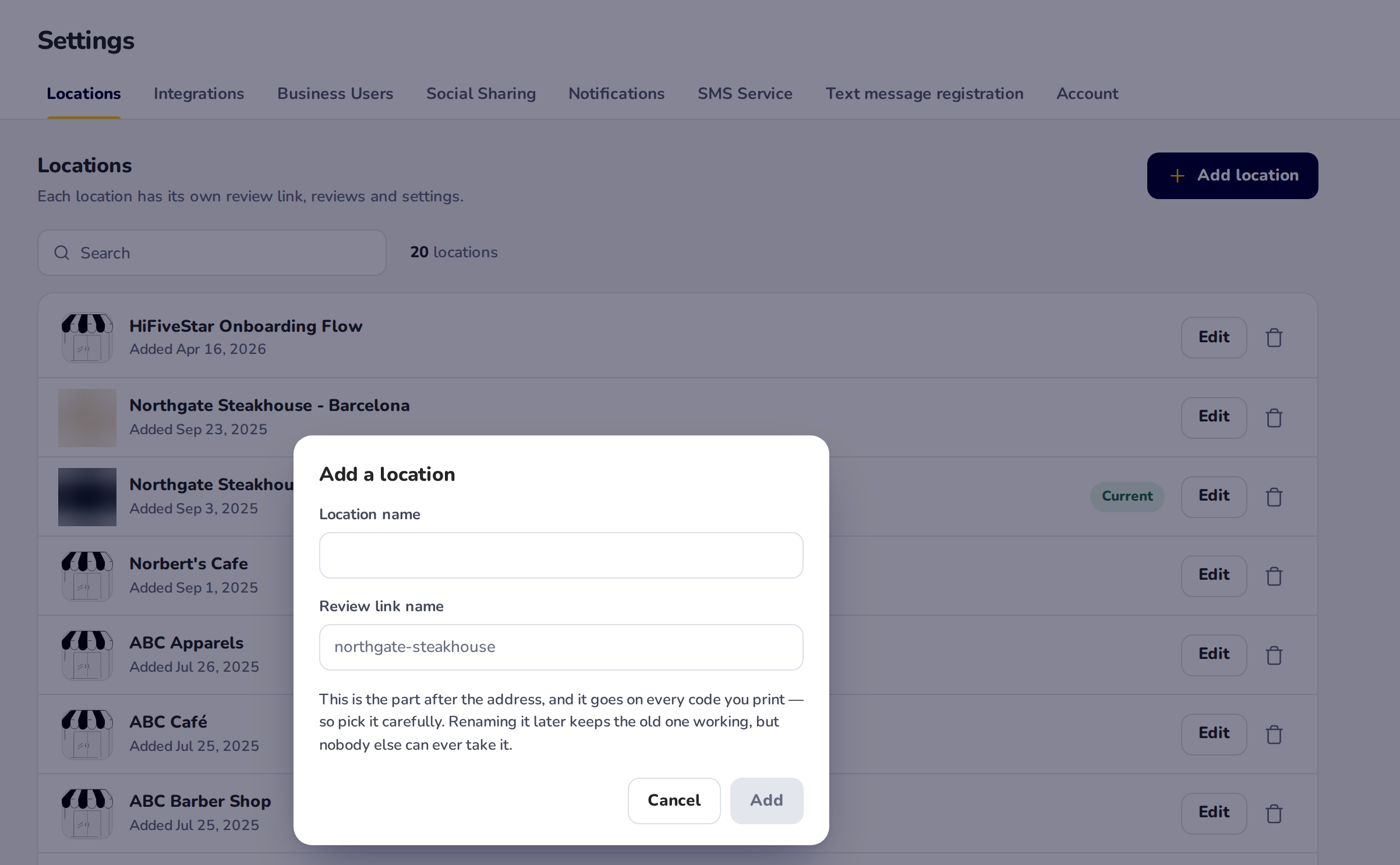
Task: Switch to the Locations tab
Action: [84, 94]
